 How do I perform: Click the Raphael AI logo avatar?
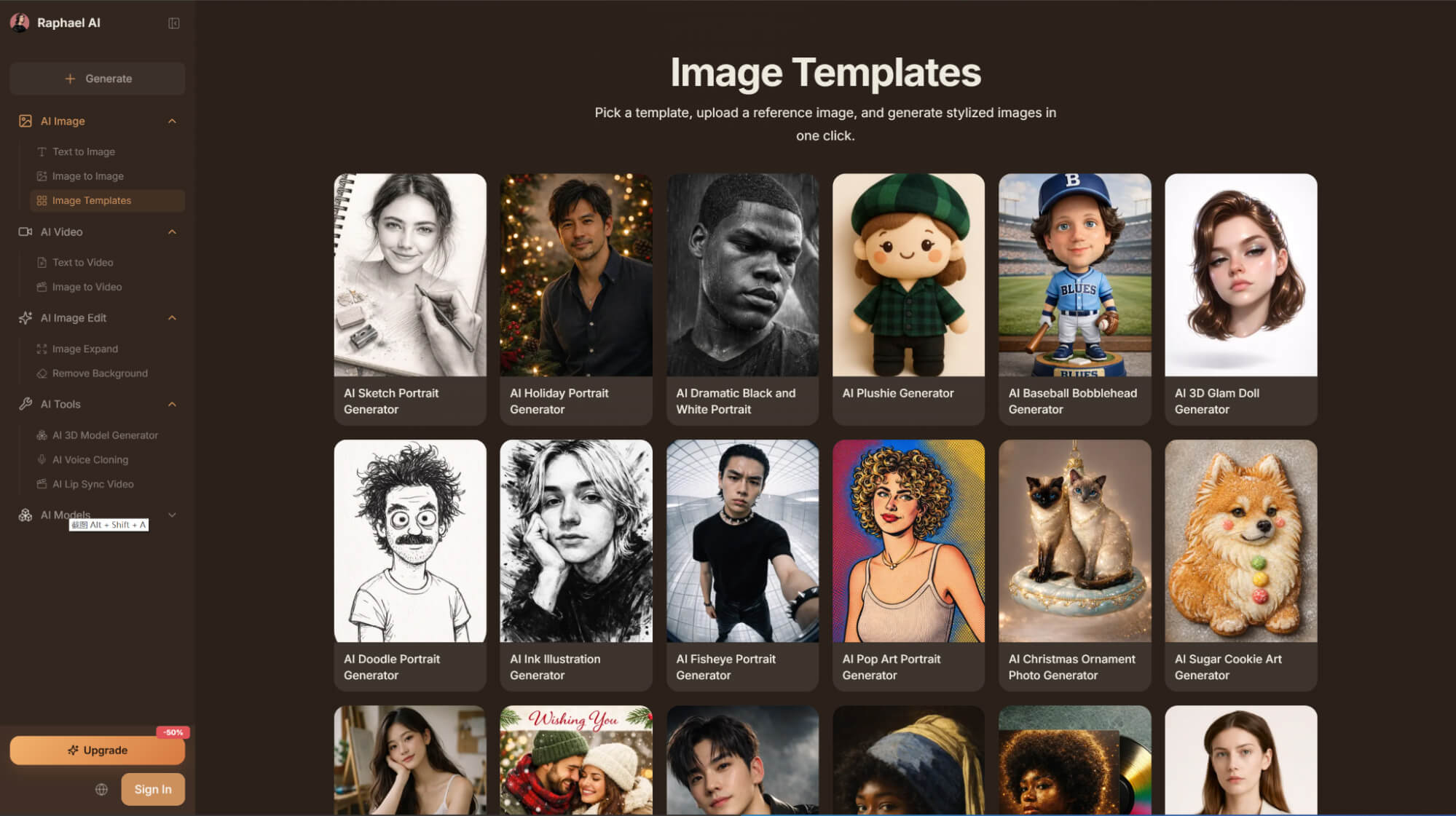pos(20,23)
